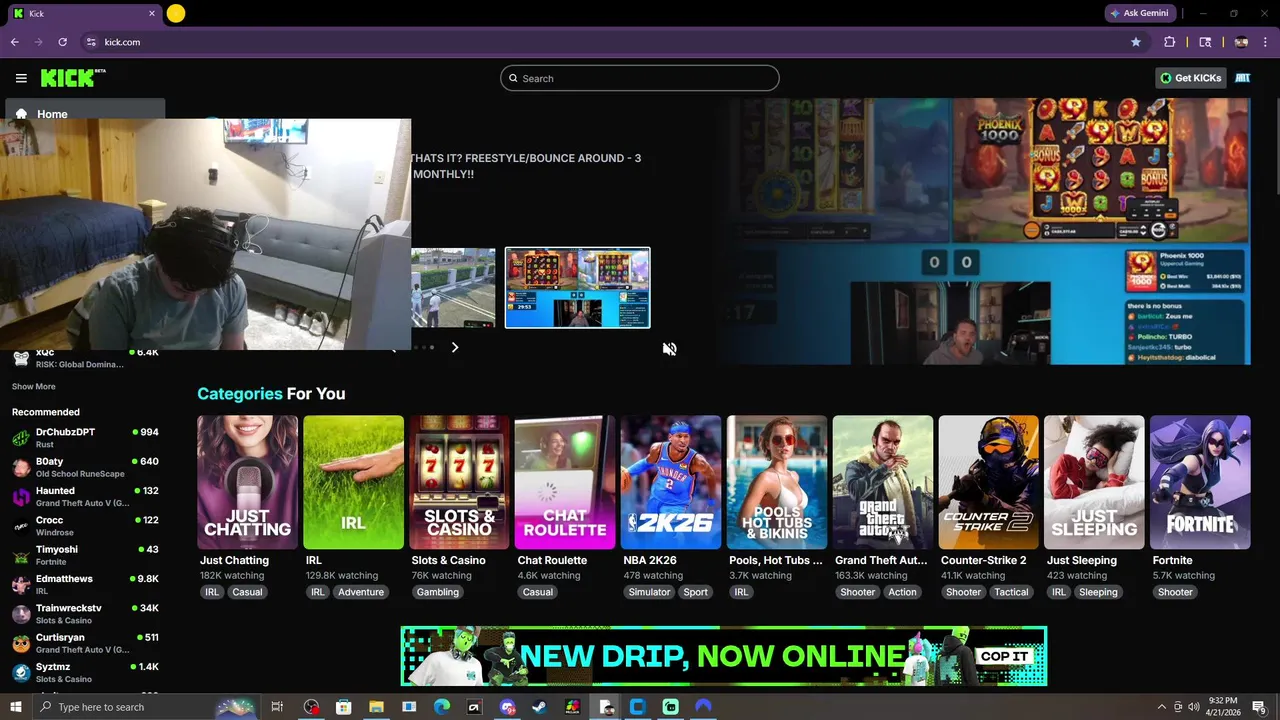Open Just Chatting category card
This screenshot has height=720, width=1280.
(x=247, y=482)
